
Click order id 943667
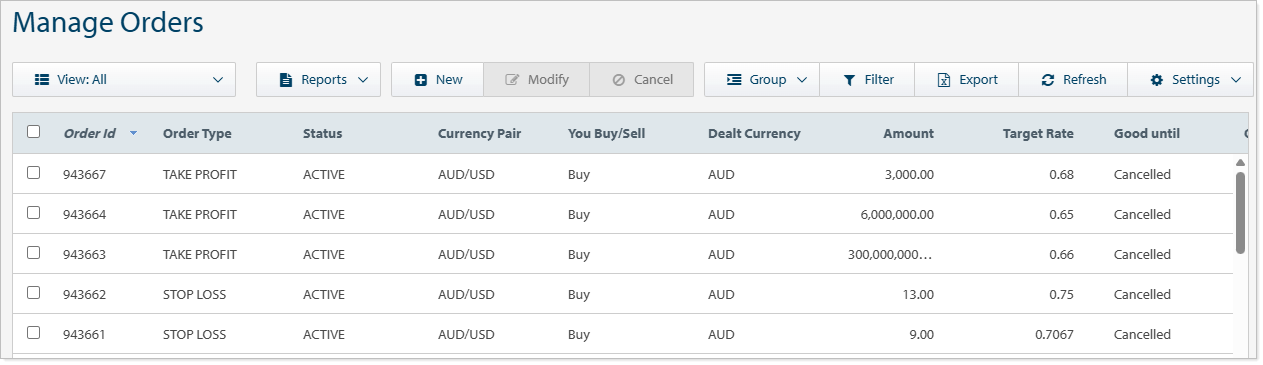(x=84, y=174)
